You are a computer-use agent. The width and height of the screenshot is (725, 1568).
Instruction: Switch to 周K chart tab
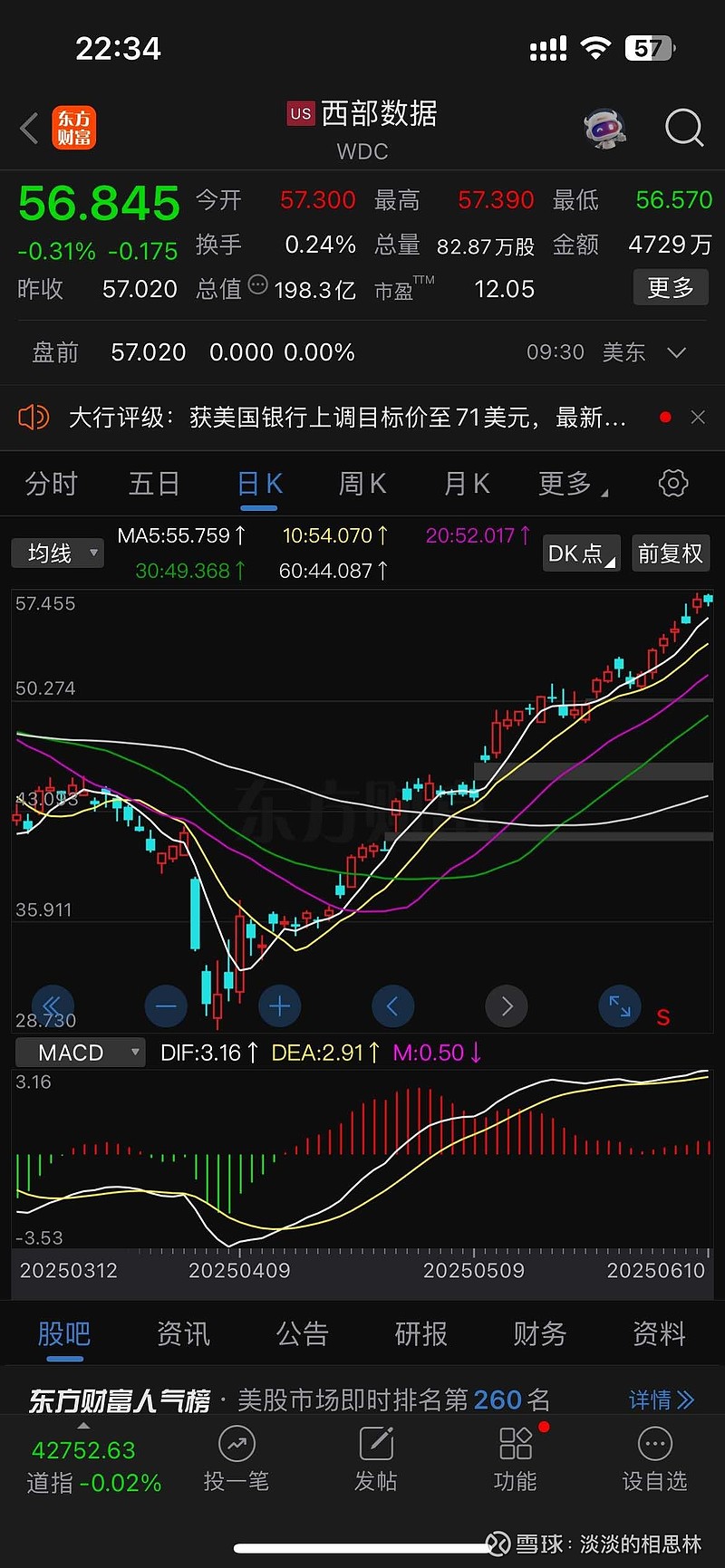tap(362, 484)
